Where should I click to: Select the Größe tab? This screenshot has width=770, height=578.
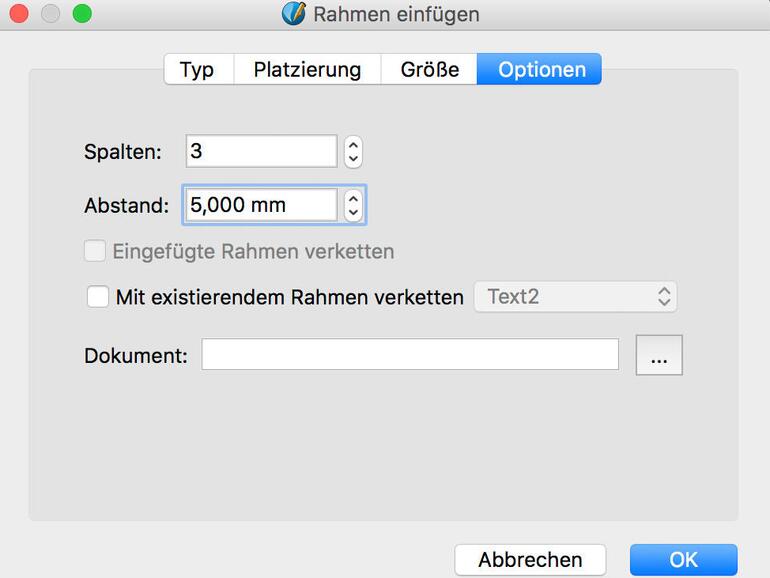pos(429,69)
